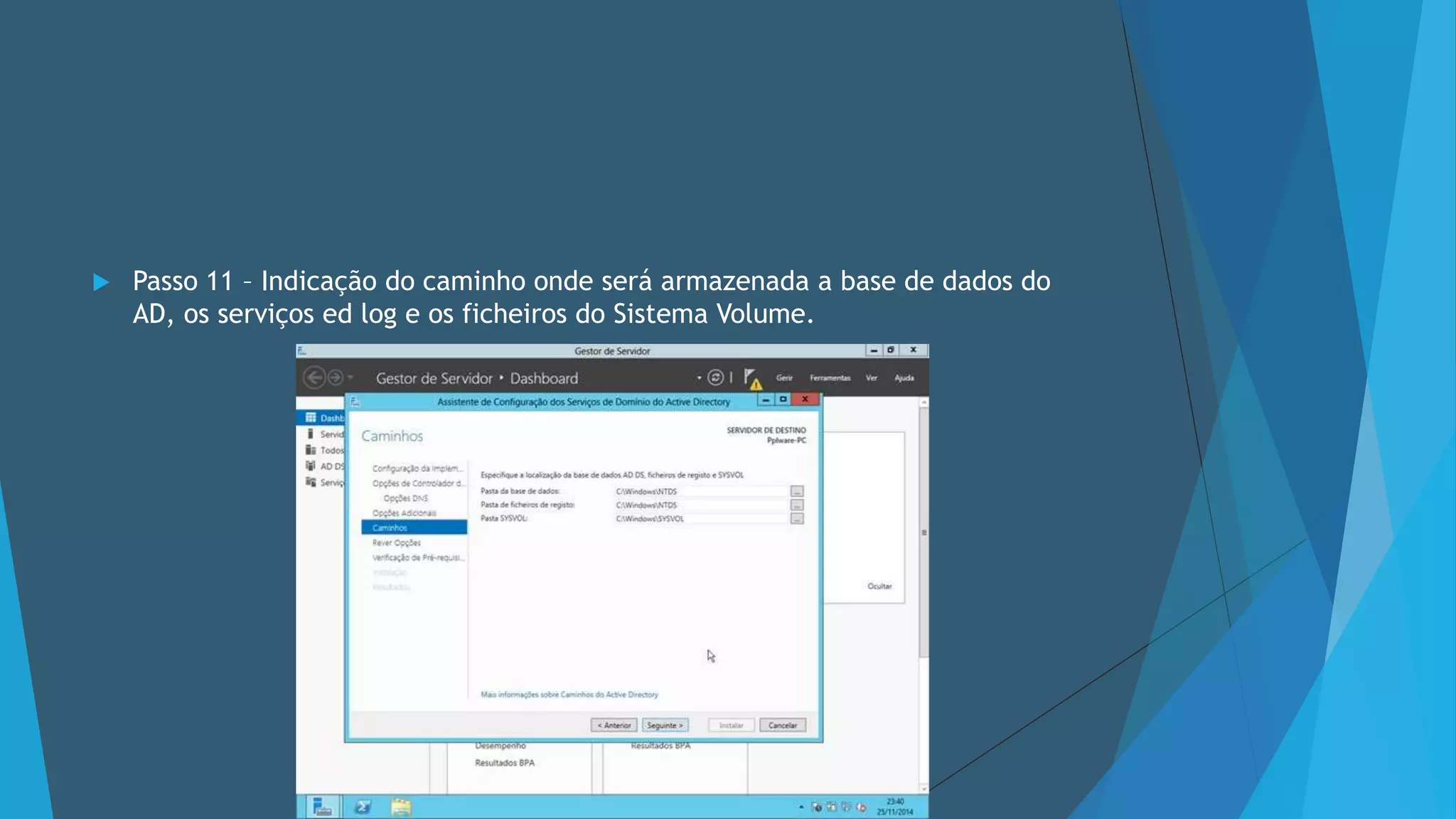
Task: Close the Active Directory wizard window
Action: [805, 400]
